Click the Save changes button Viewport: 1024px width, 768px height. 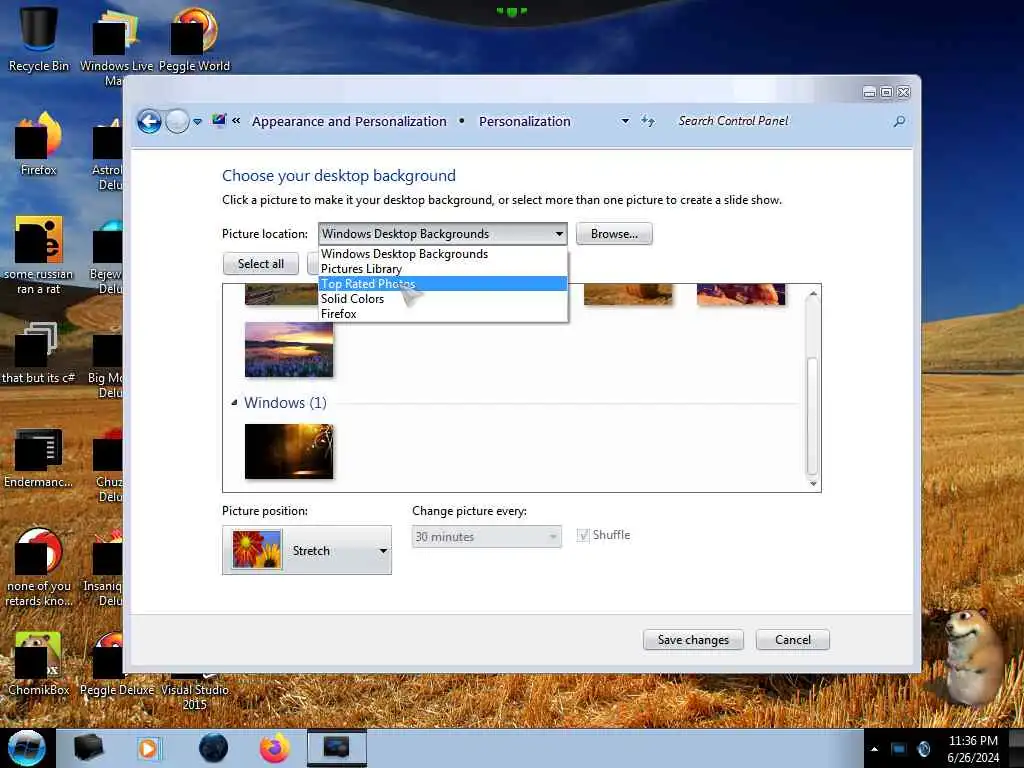[693, 639]
